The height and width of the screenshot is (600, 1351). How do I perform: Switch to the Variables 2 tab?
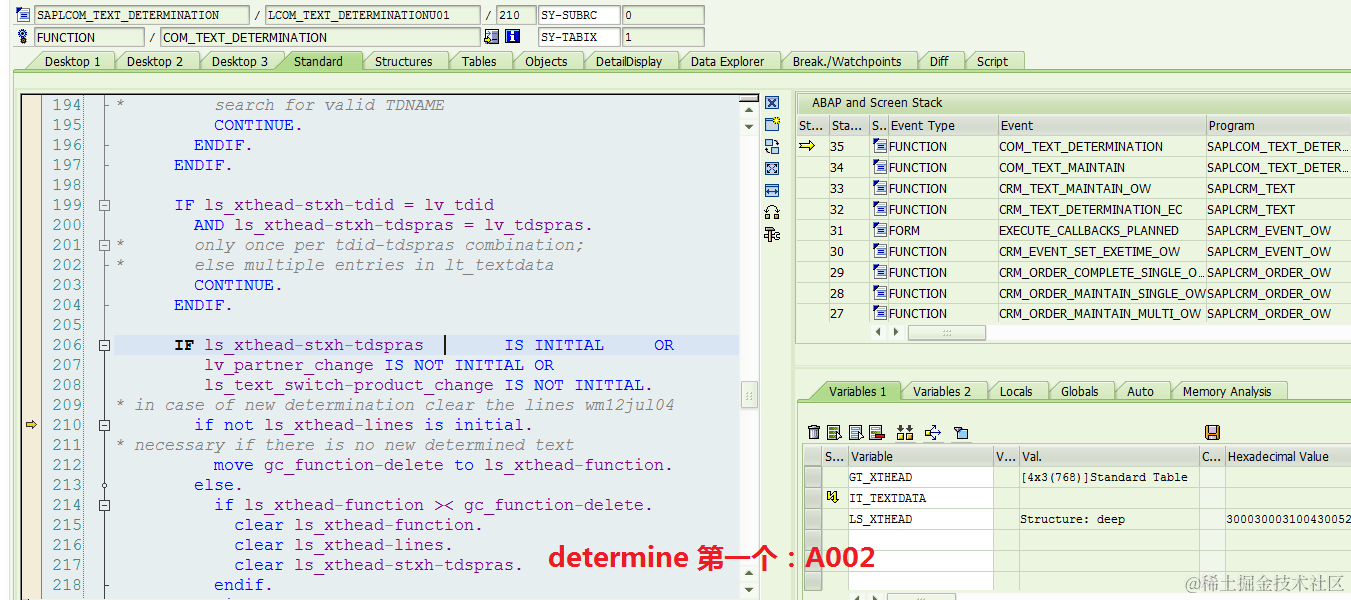coord(942,391)
